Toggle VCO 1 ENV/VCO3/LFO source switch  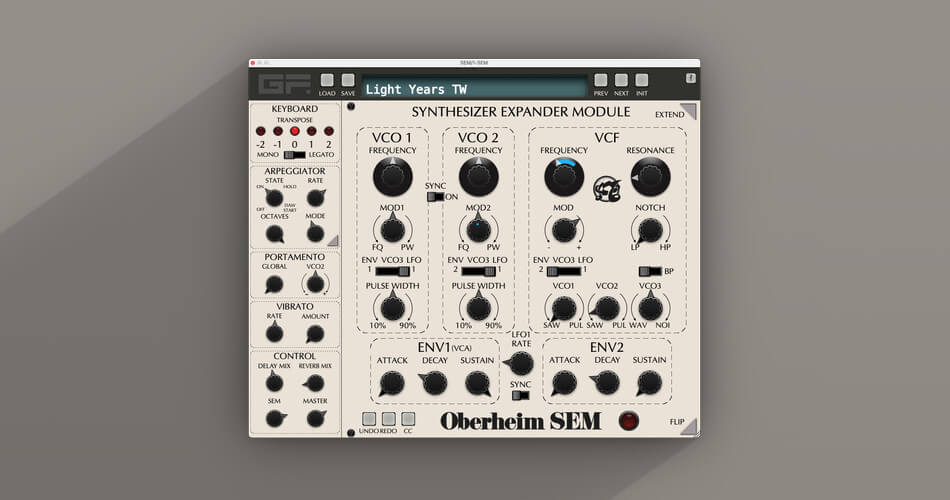393,272
